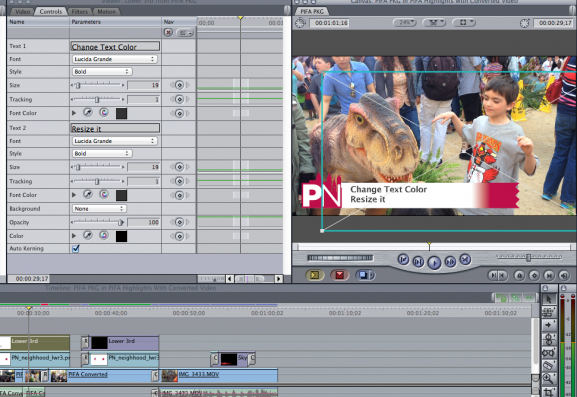This screenshot has height=397, width=577.
Task: Open the Text 1 Font dropdown Lucida Grande
Action: [114, 59]
